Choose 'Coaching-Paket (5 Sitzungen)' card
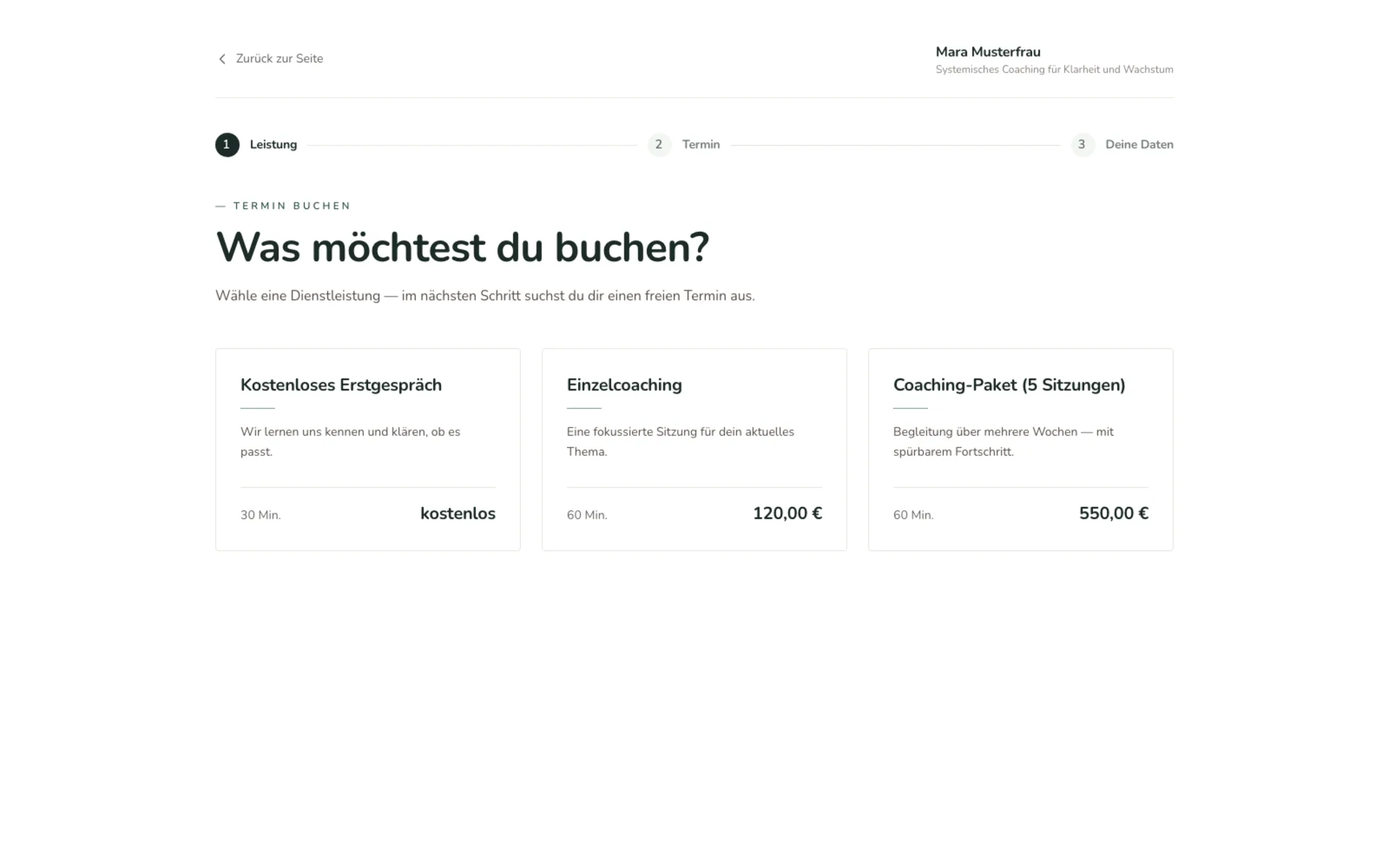 pos(1021,449)
